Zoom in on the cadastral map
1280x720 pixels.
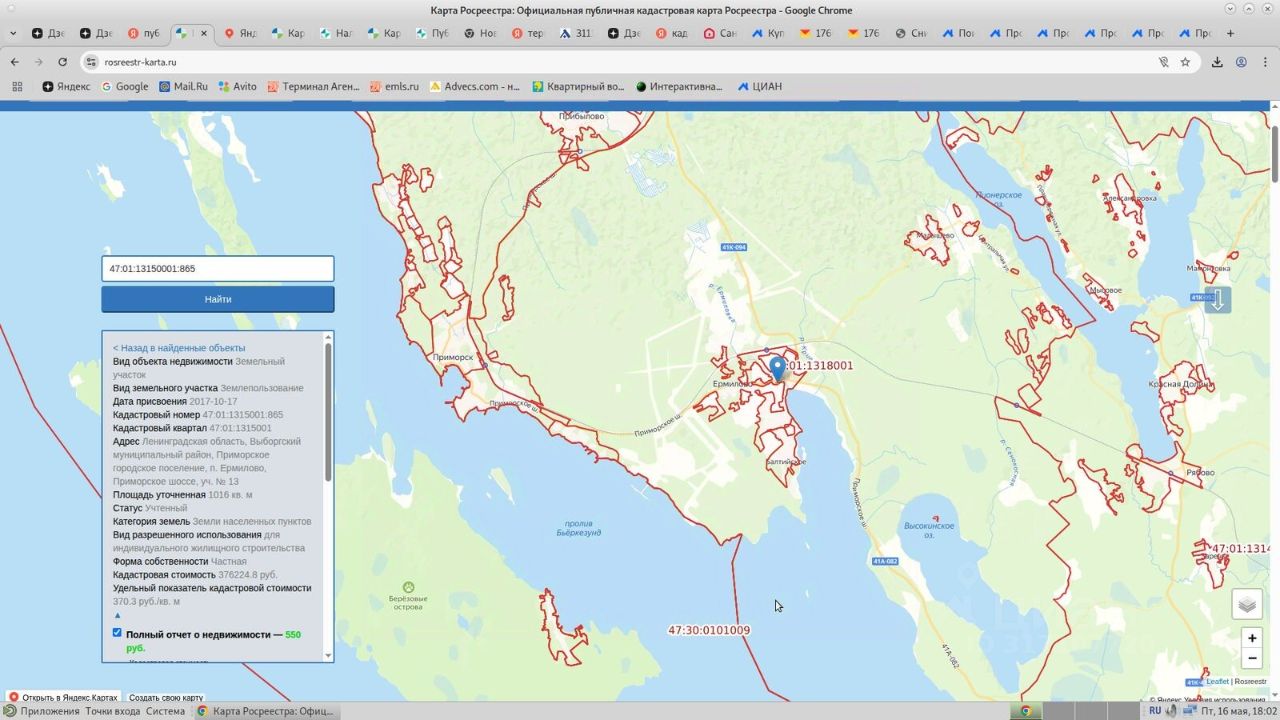coord(1252,638)
